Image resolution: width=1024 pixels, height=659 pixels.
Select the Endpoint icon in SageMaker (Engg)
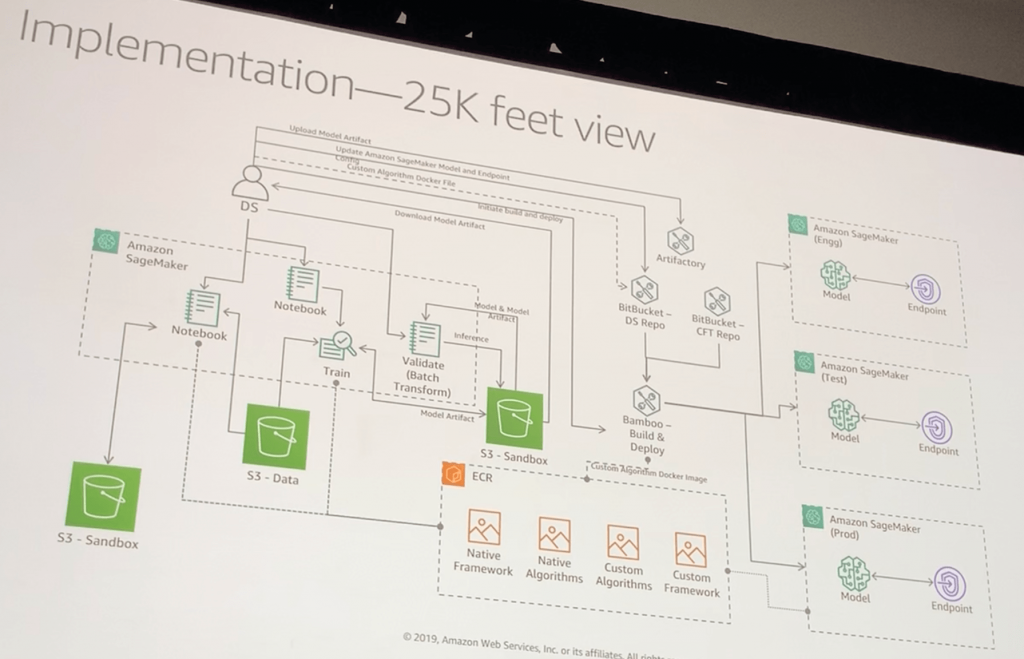point(925,289)
